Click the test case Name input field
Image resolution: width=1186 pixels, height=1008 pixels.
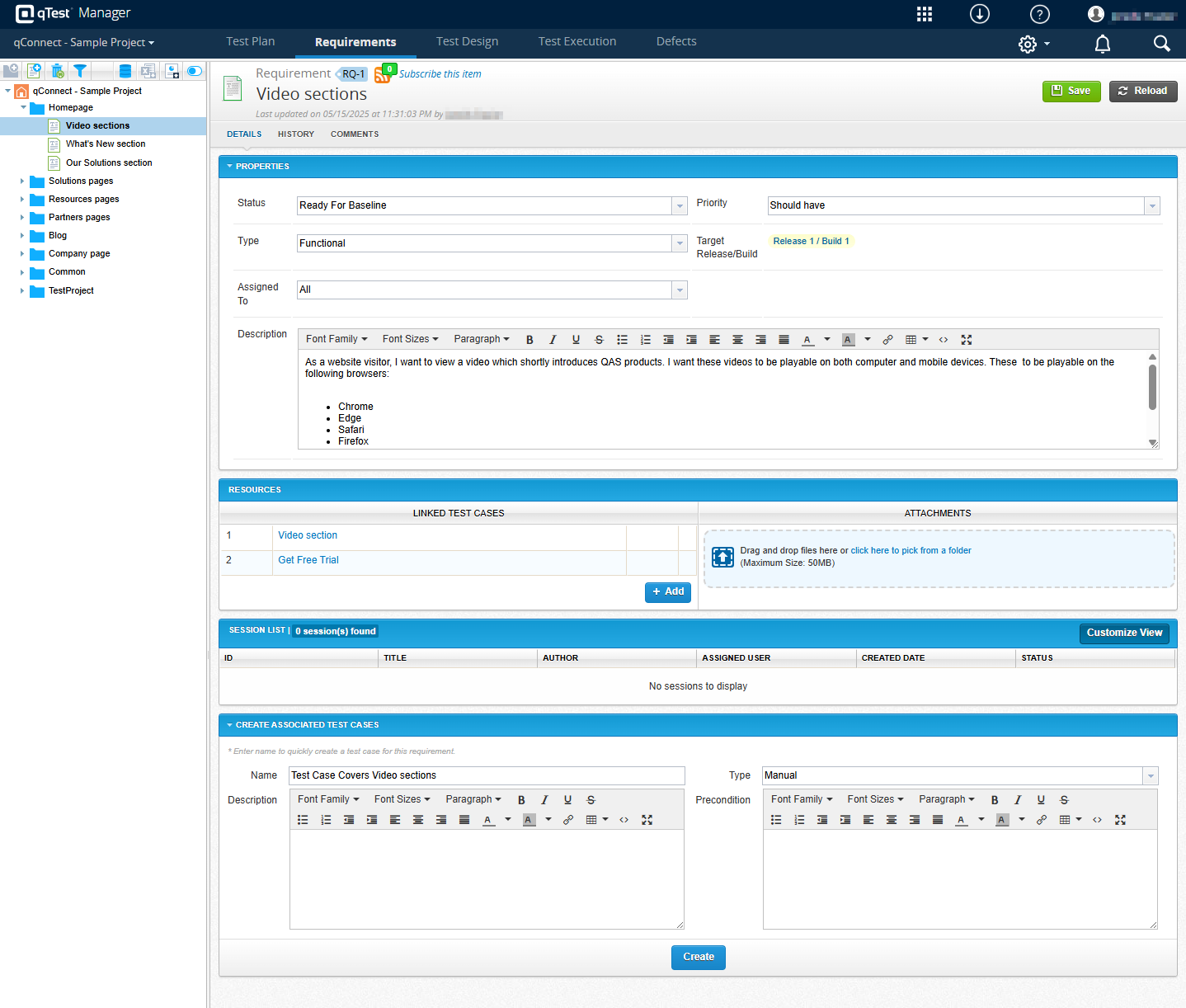(x=487, y=775)
